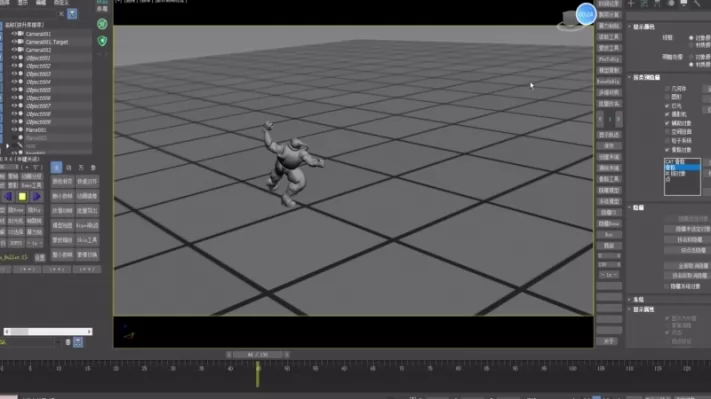Select Camera001.Target in scene list
The width and height of the screenshot is (711, 399).
[x=47, y=42]
